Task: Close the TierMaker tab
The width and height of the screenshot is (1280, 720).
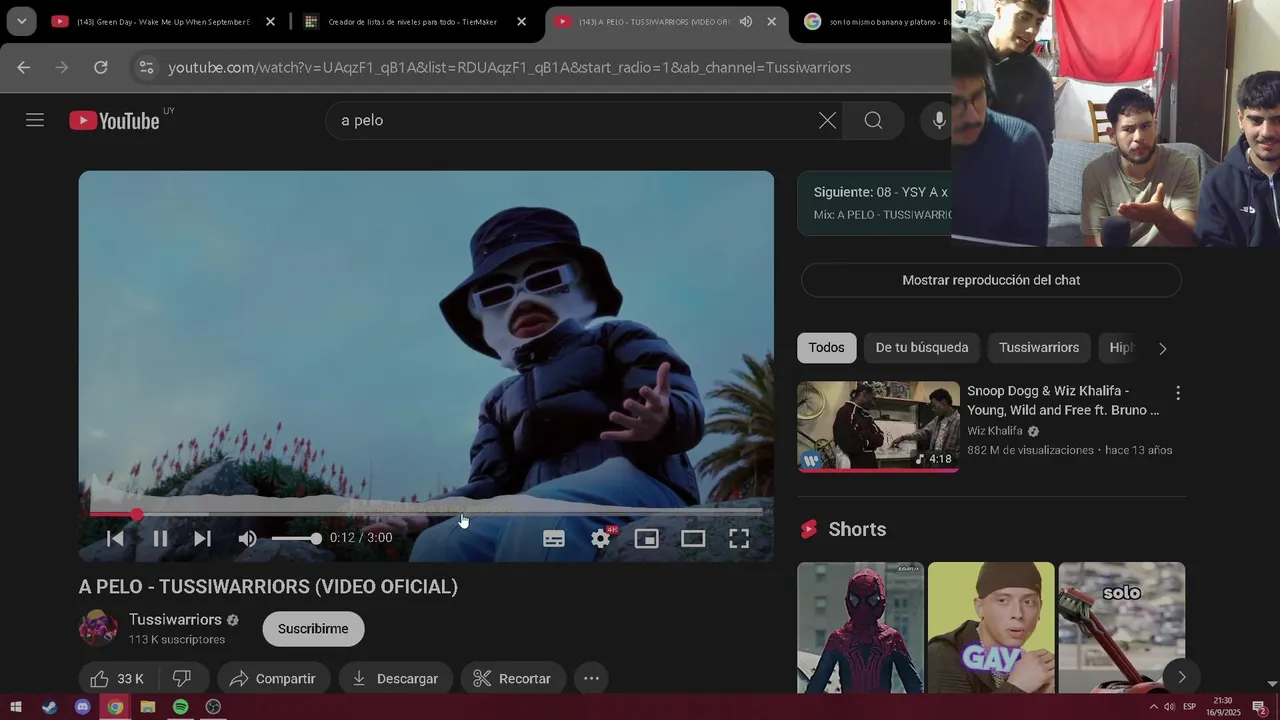Action: click(521, 21)
